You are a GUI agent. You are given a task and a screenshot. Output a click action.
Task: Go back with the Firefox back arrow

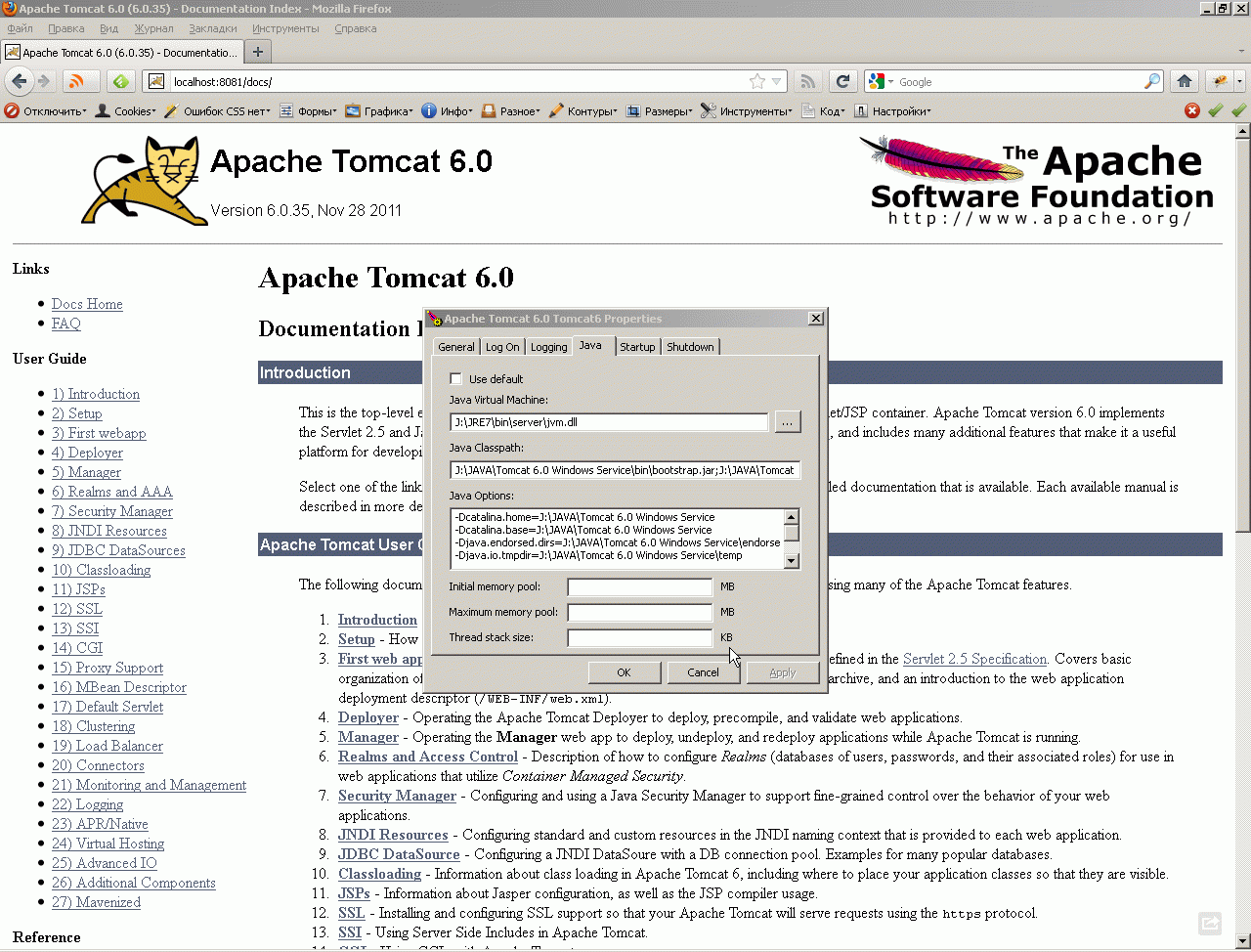(19, 81)
